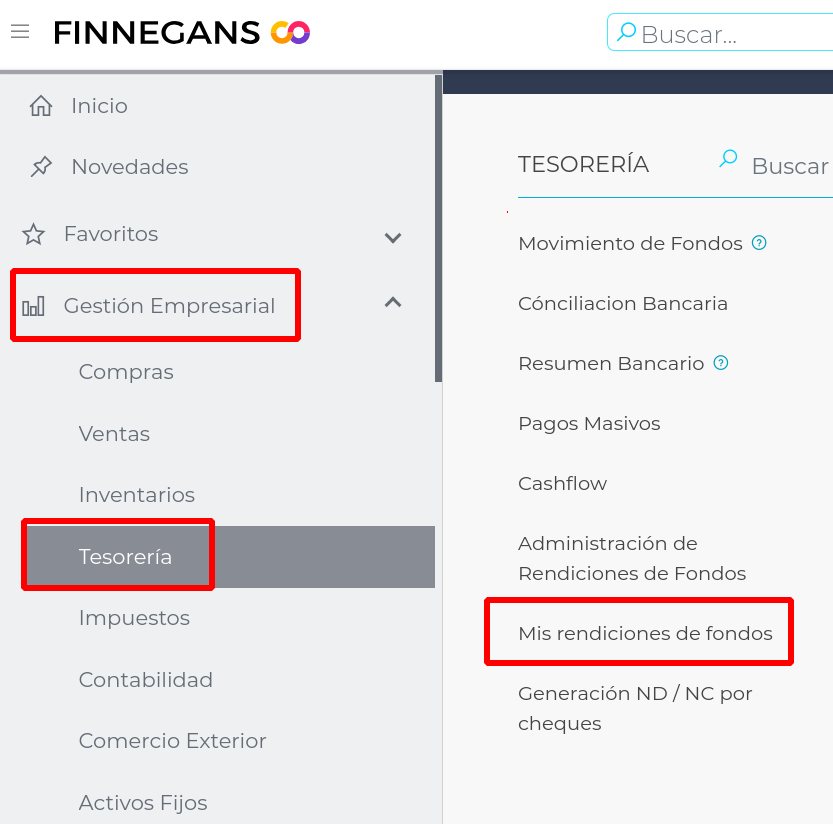
Task: Click the hamburger menu icon
Action: click(20, 32)
